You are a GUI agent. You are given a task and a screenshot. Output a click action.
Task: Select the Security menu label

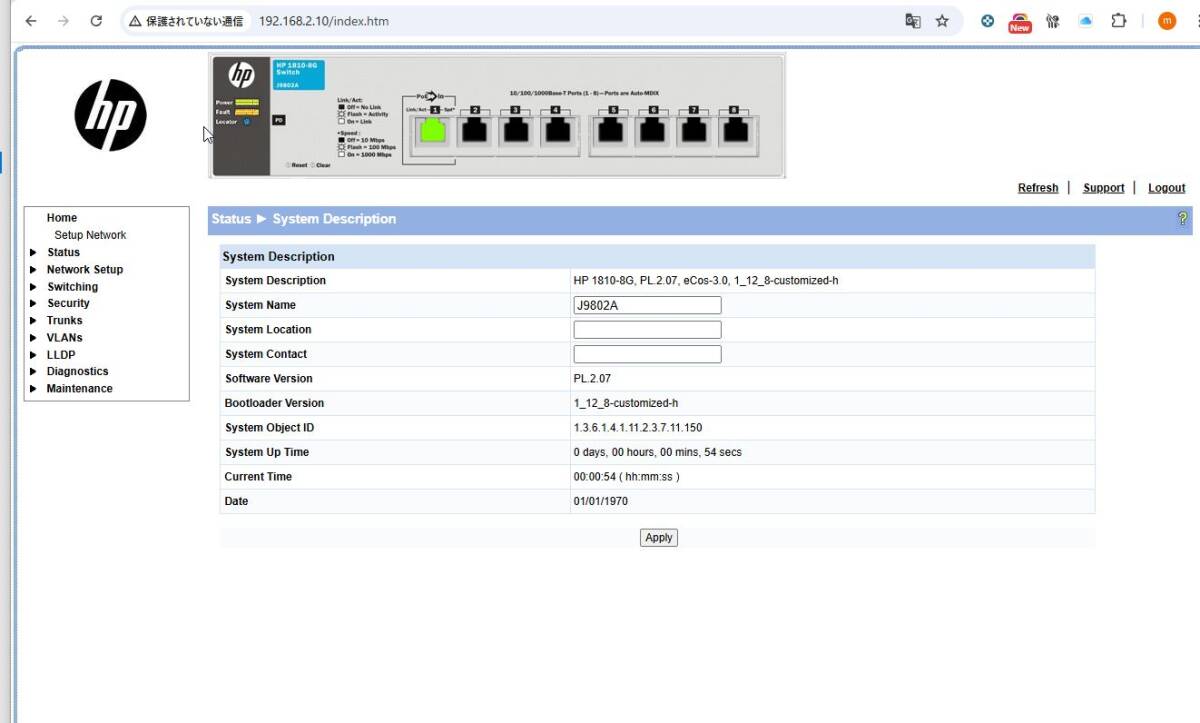[x=68, y=304]
